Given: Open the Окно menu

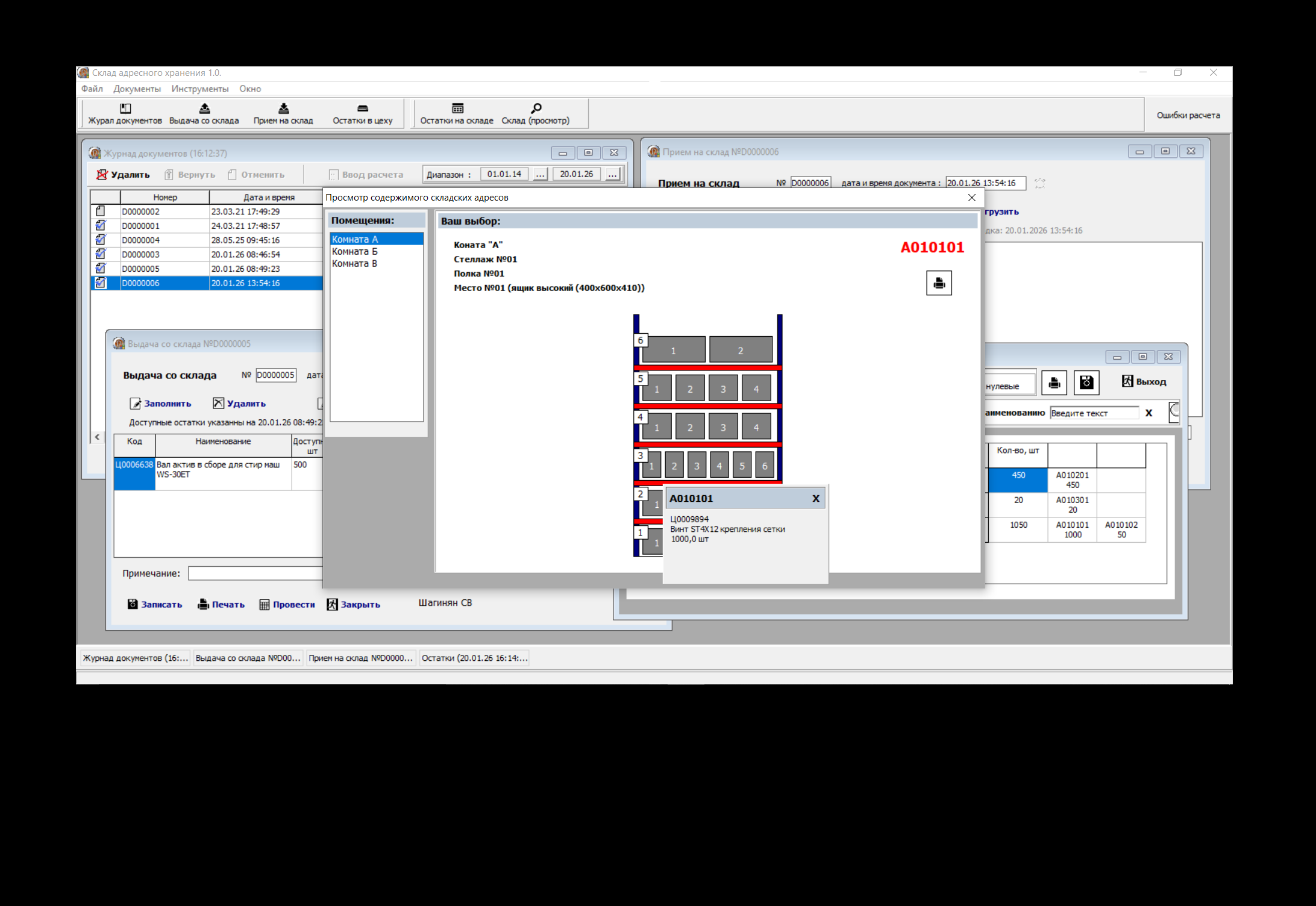Looking at the screenshot, I should tap(250, 89).
